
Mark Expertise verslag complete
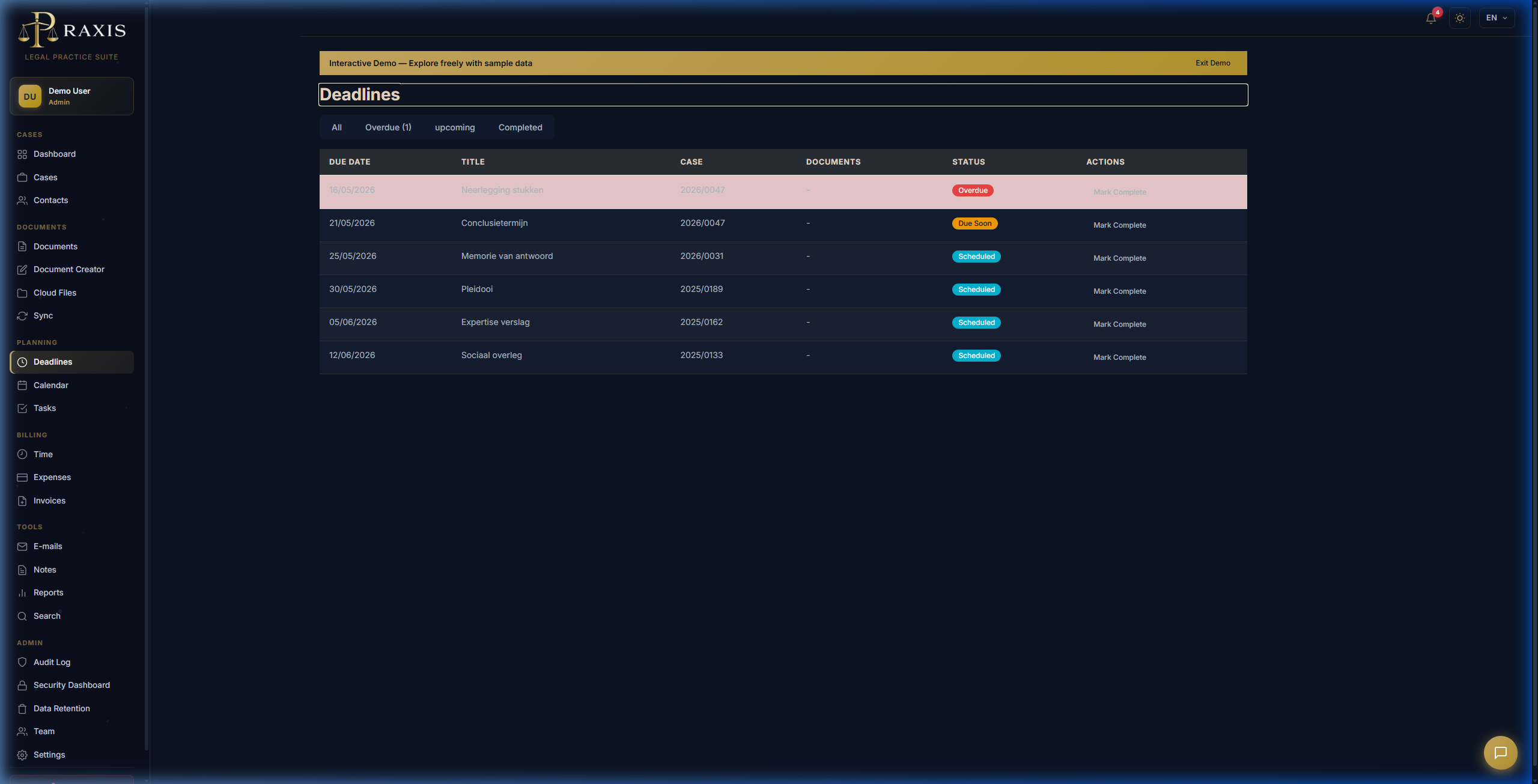pyautogui.click(x=1119, y=324)
